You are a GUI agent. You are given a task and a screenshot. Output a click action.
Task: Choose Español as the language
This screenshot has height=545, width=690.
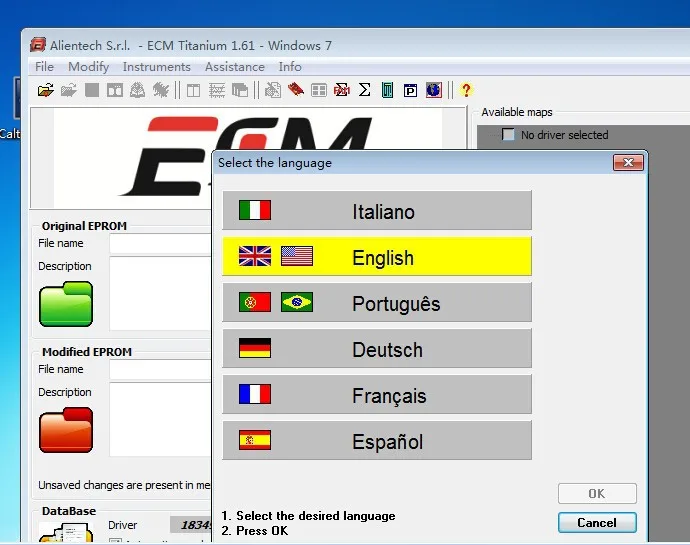(x=377, y=440)
